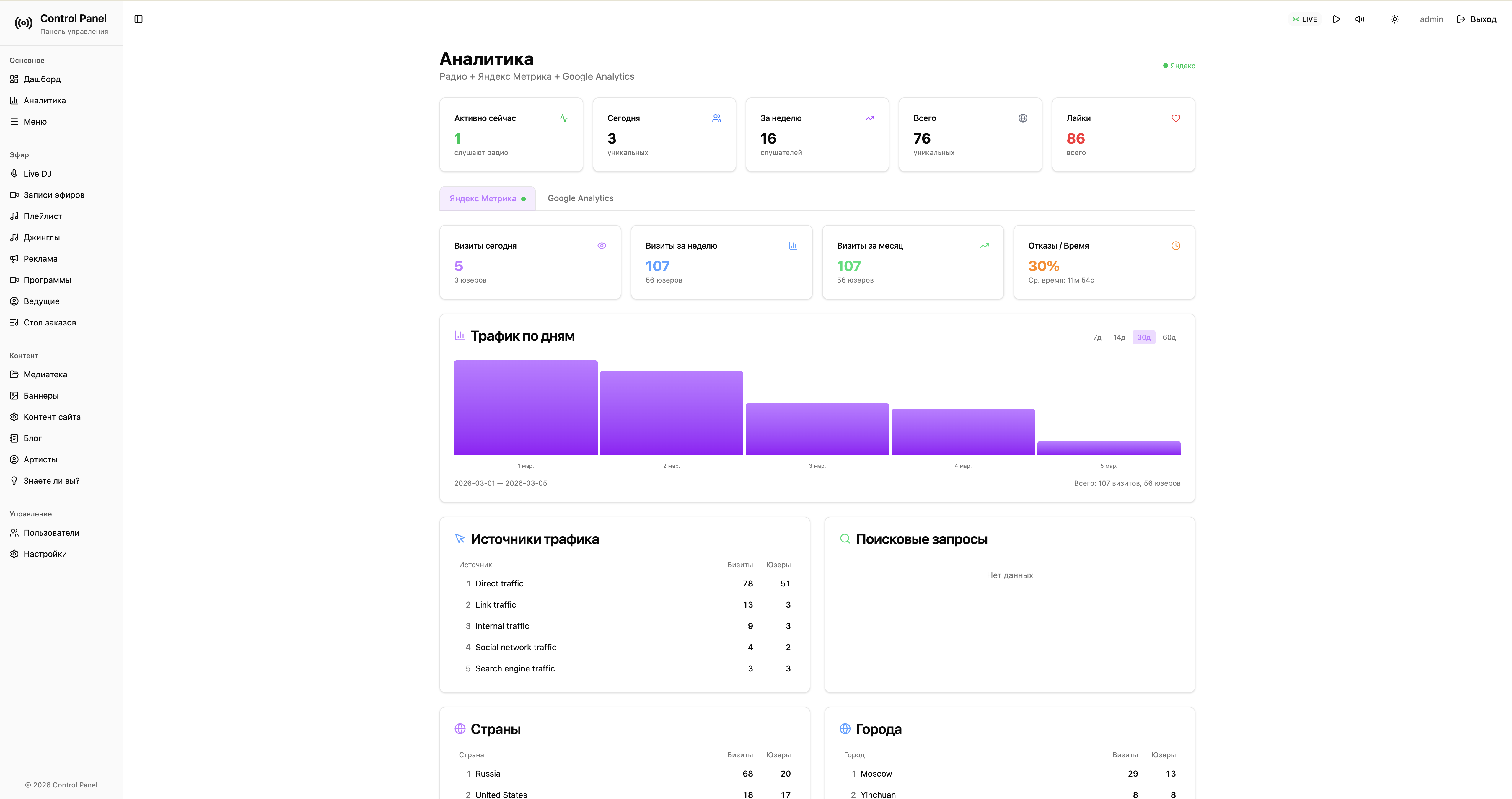The height and width of the screenshot is (799, 1512).
Task: Click the globe icon on the Всего card
Action: pos(1022,118)
